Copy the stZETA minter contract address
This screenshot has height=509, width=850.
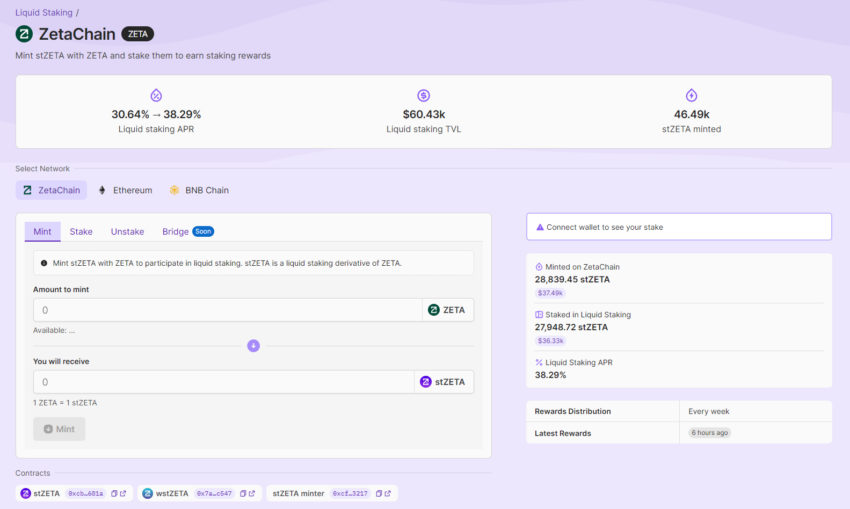[x=379, y=494]
